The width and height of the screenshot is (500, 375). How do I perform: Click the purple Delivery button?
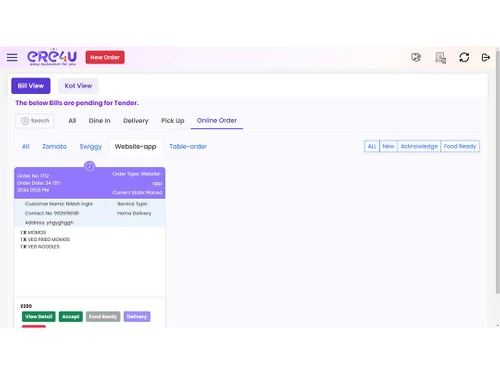click(x=137, y=317)
